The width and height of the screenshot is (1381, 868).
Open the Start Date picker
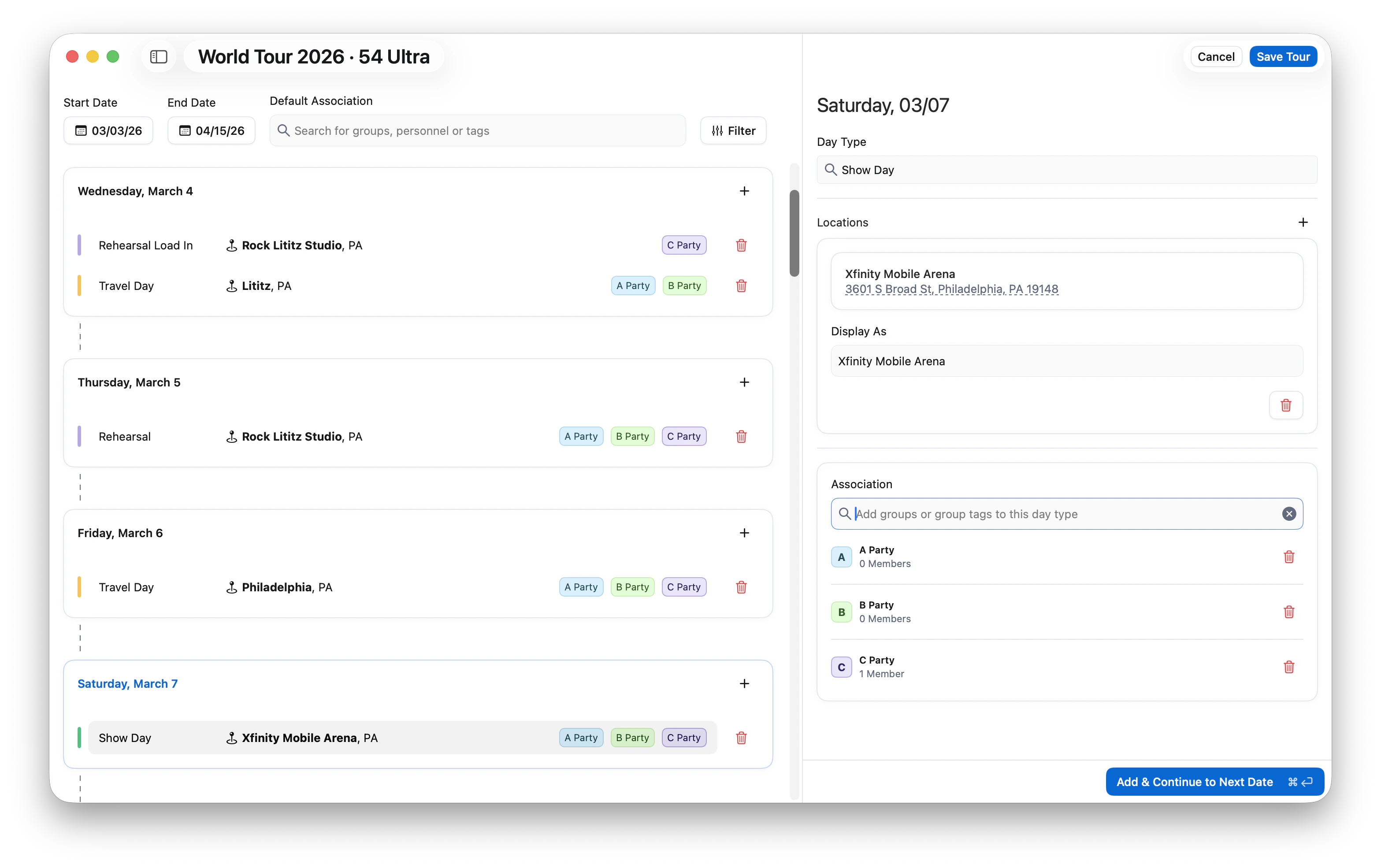108,131
